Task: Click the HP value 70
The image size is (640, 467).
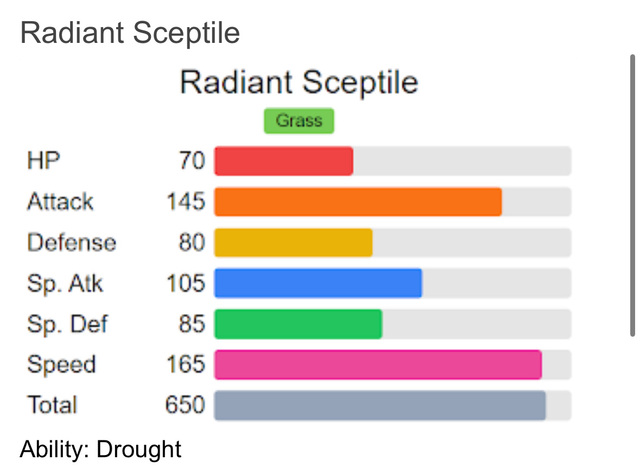Action: click(x=192, y=160)
